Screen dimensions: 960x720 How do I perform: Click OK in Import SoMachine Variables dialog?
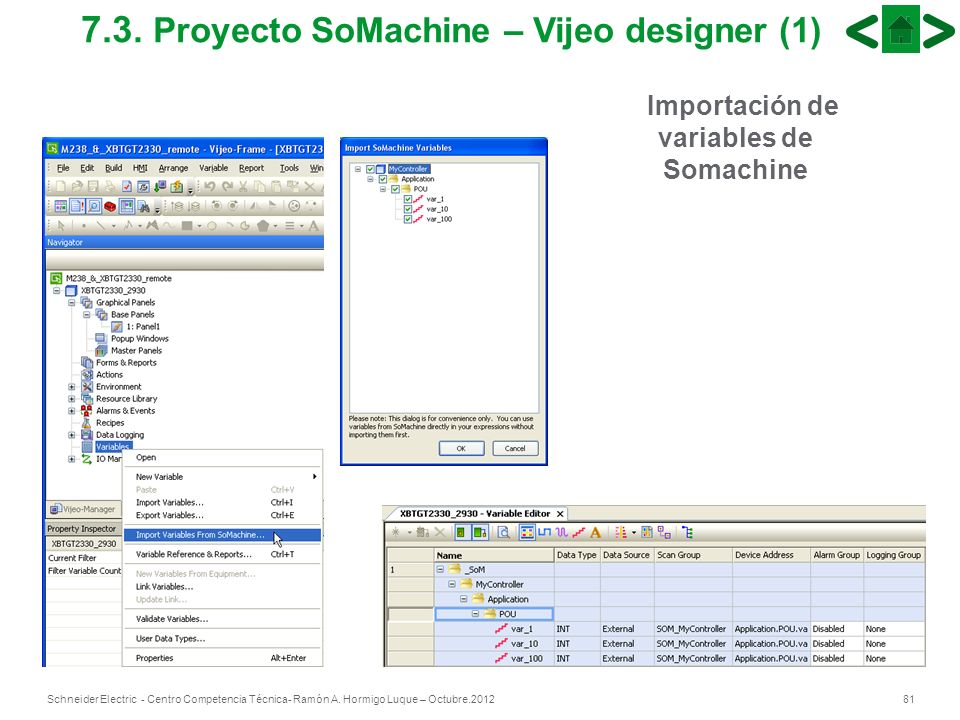461,448
